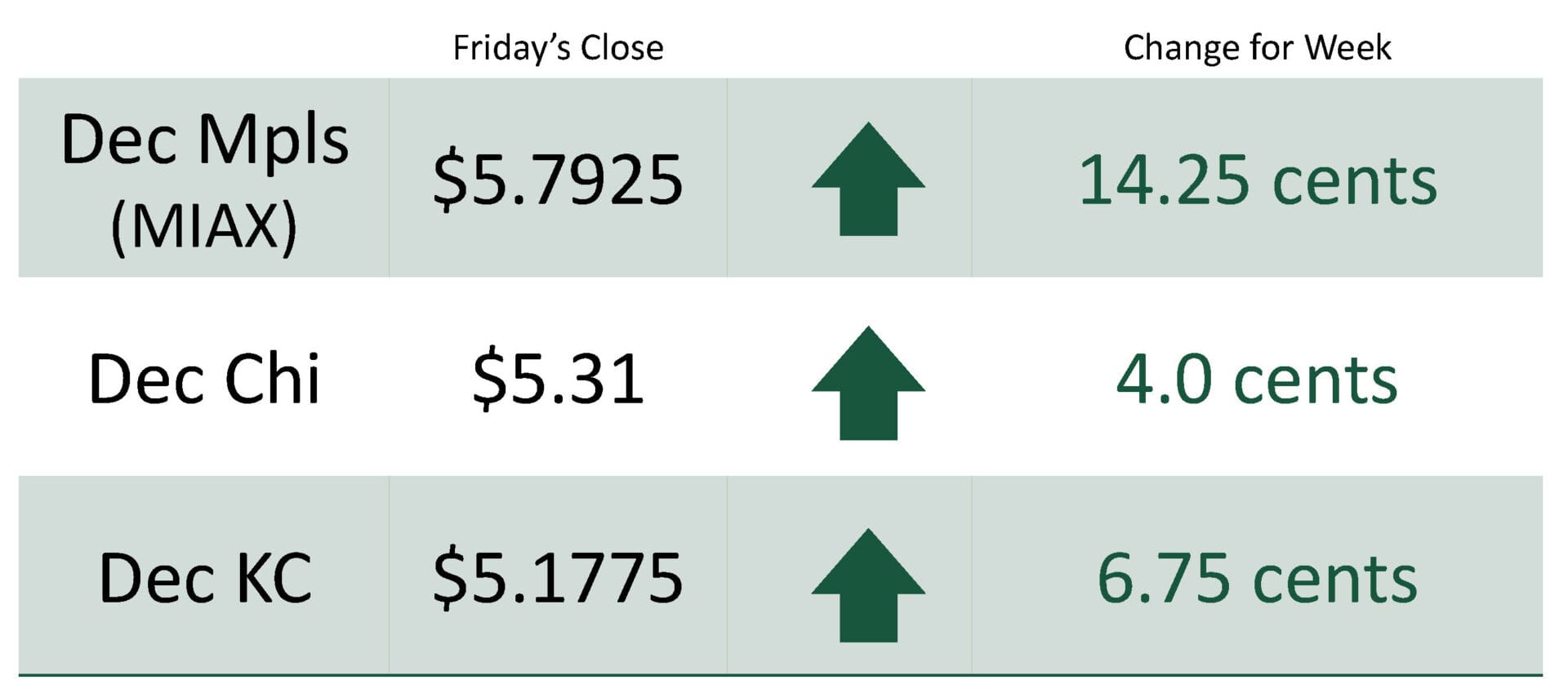1568x689 pixels.
Task: Click the Friday's Close column header
Action: tap(558, 48)
